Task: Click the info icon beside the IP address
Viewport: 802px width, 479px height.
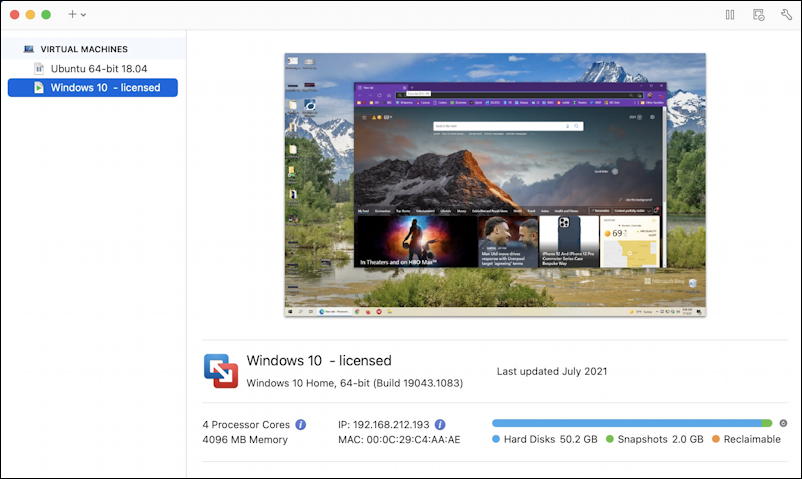Action: [440, 425]
